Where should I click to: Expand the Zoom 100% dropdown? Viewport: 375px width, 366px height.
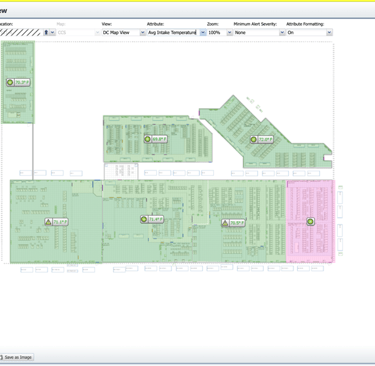(220, 32)
